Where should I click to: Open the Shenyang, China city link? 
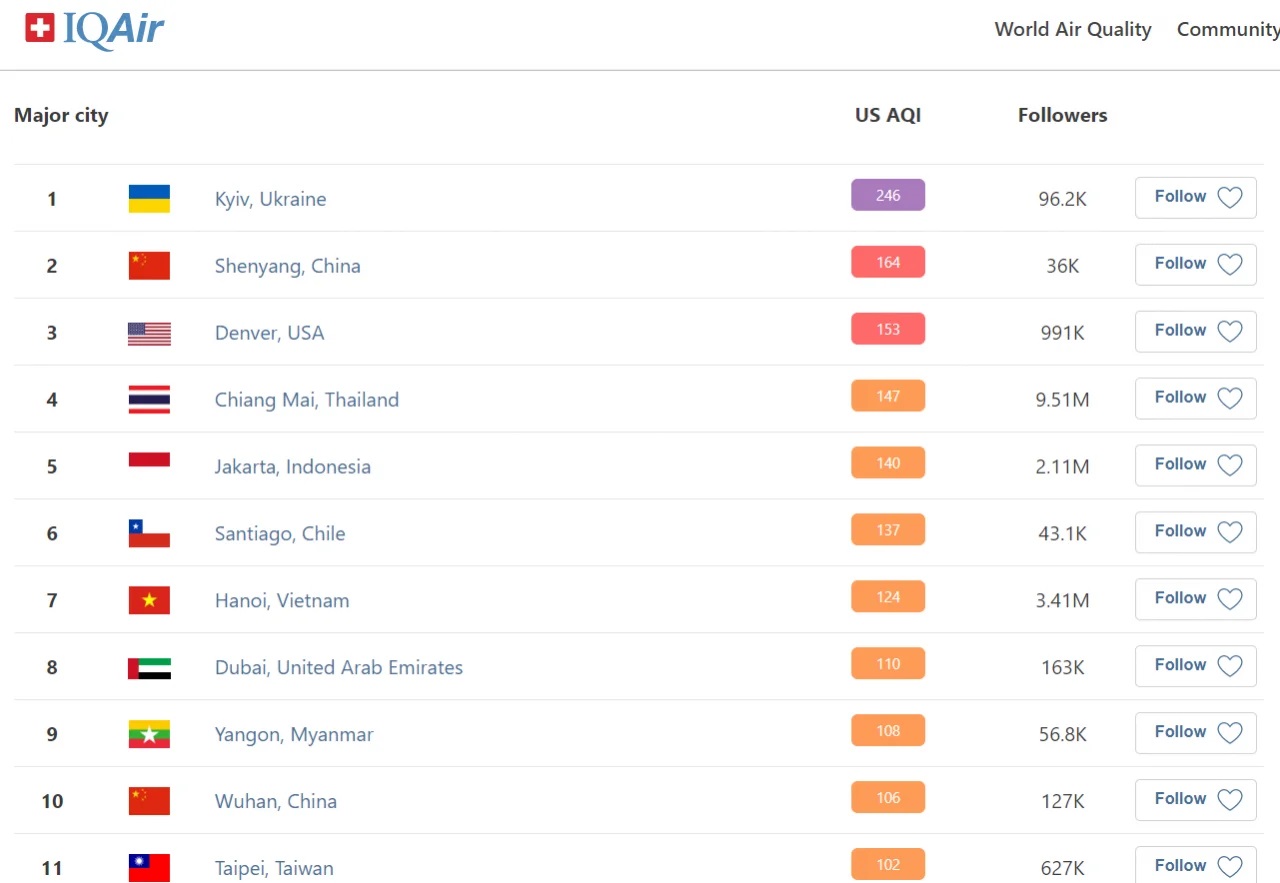click(x=287, y=266)
